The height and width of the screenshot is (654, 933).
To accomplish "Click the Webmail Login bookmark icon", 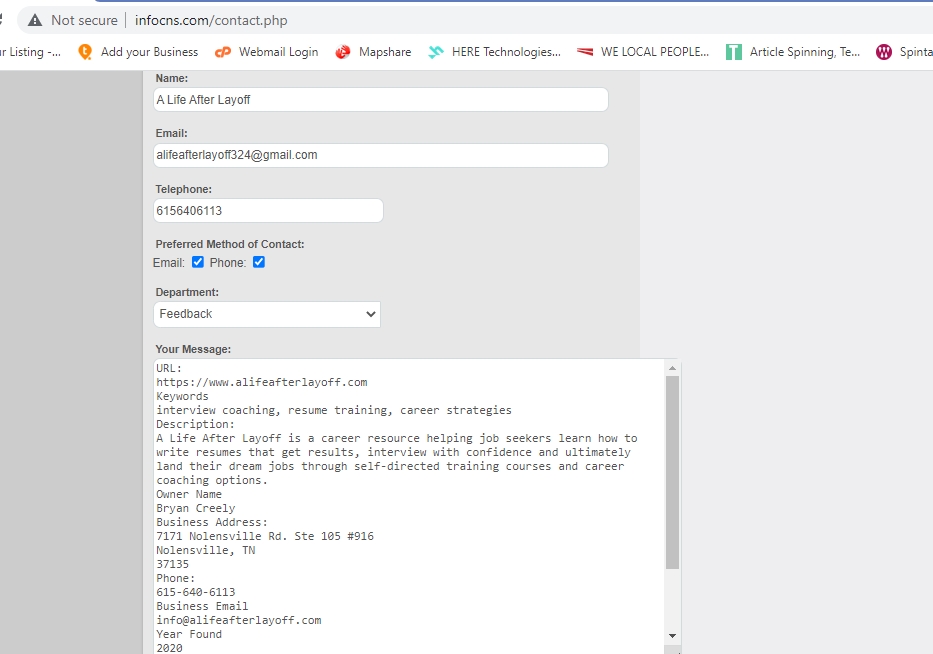I will [222, 52].
